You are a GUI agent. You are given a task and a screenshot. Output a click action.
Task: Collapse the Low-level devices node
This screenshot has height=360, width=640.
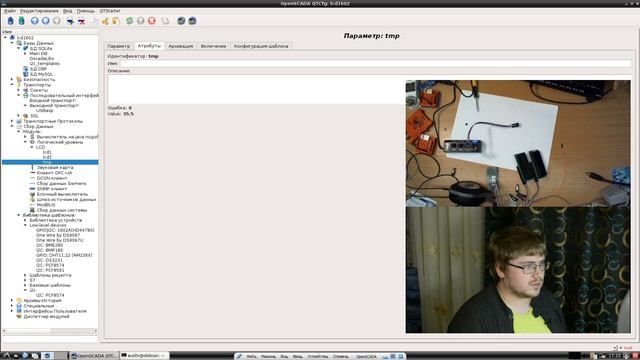tap(25, 225)
